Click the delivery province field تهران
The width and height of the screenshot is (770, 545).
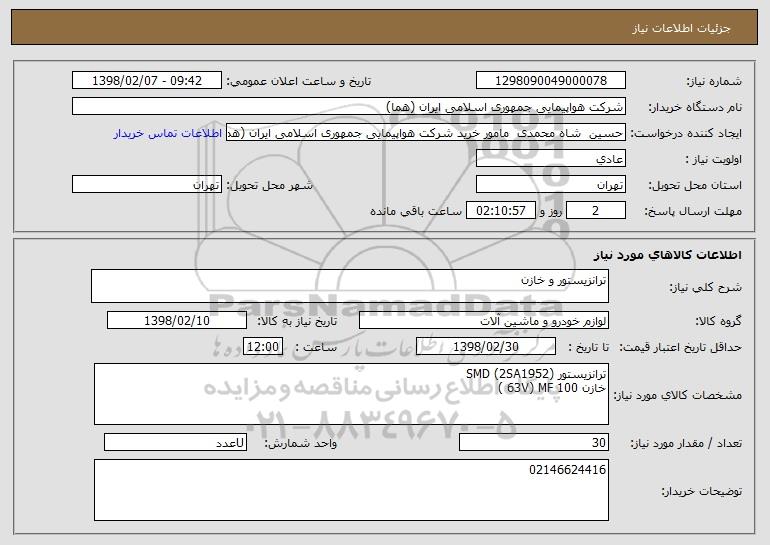point(550,185)
